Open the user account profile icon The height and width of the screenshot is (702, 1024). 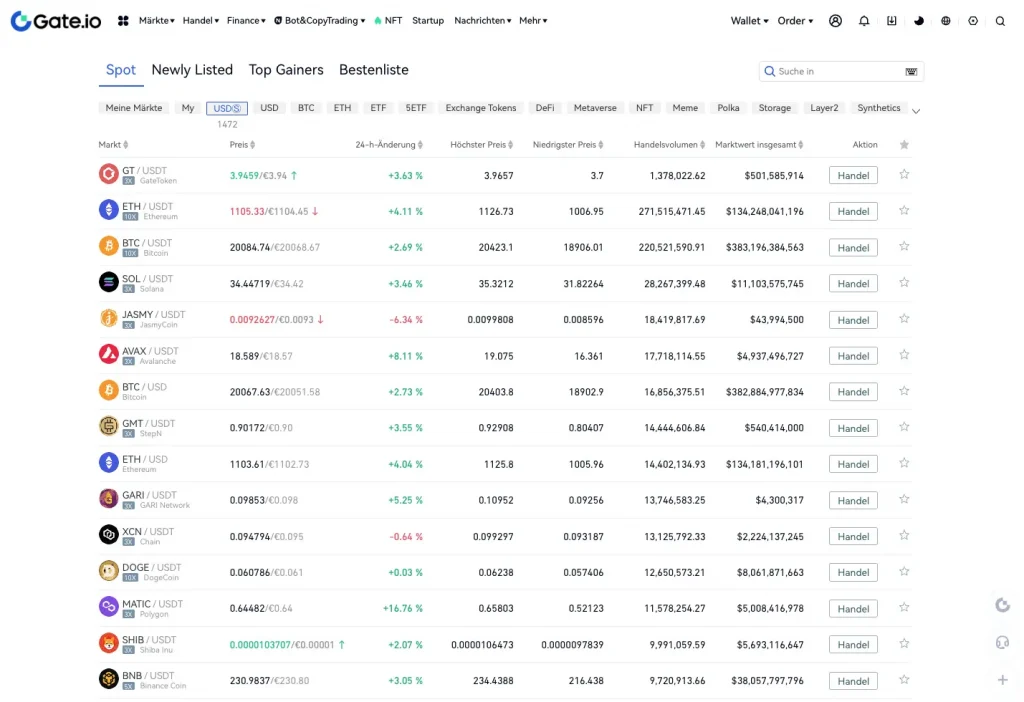click(836, 20)
